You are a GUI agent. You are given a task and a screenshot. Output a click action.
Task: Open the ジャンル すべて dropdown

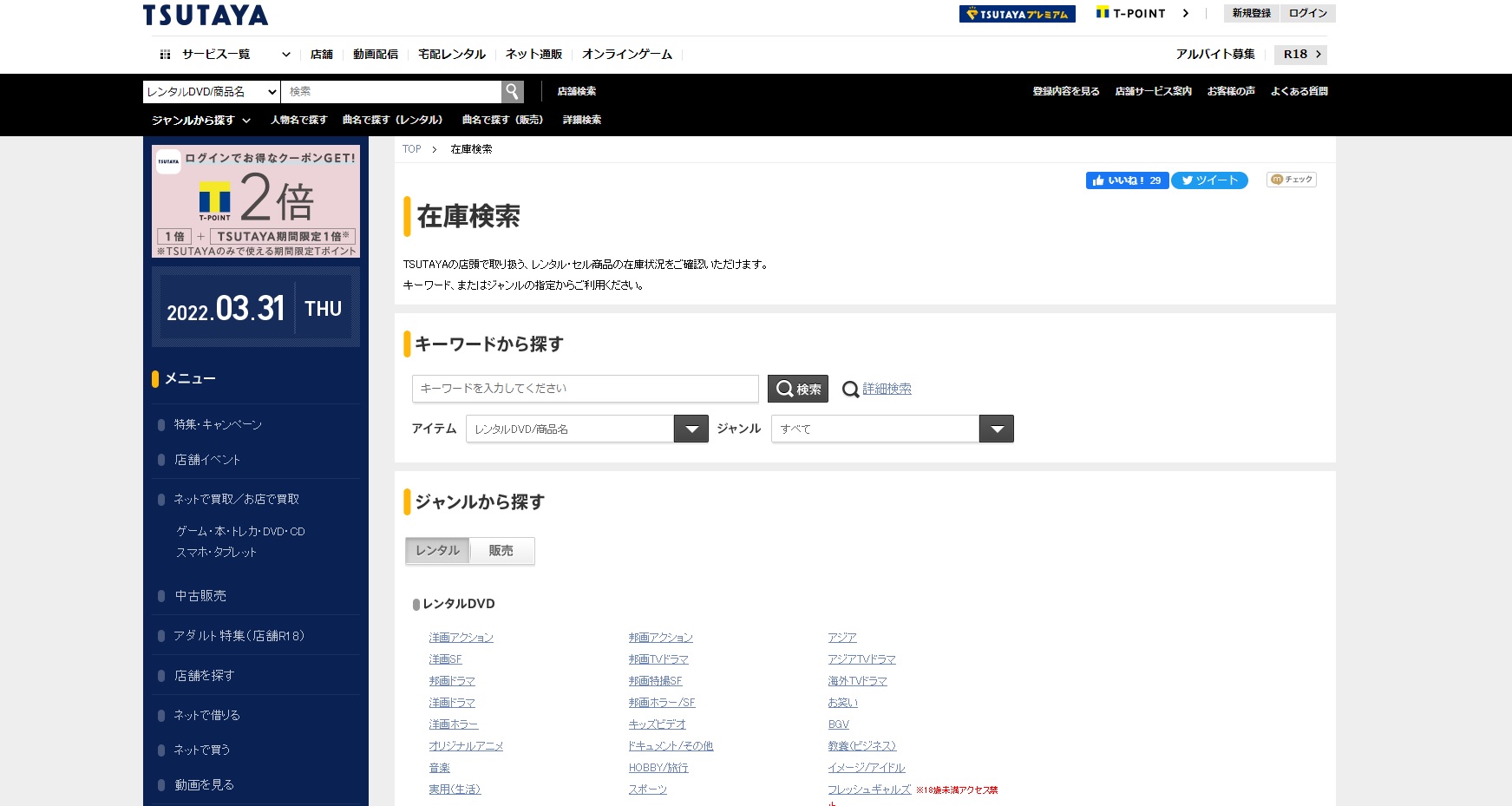pos(893,429)
